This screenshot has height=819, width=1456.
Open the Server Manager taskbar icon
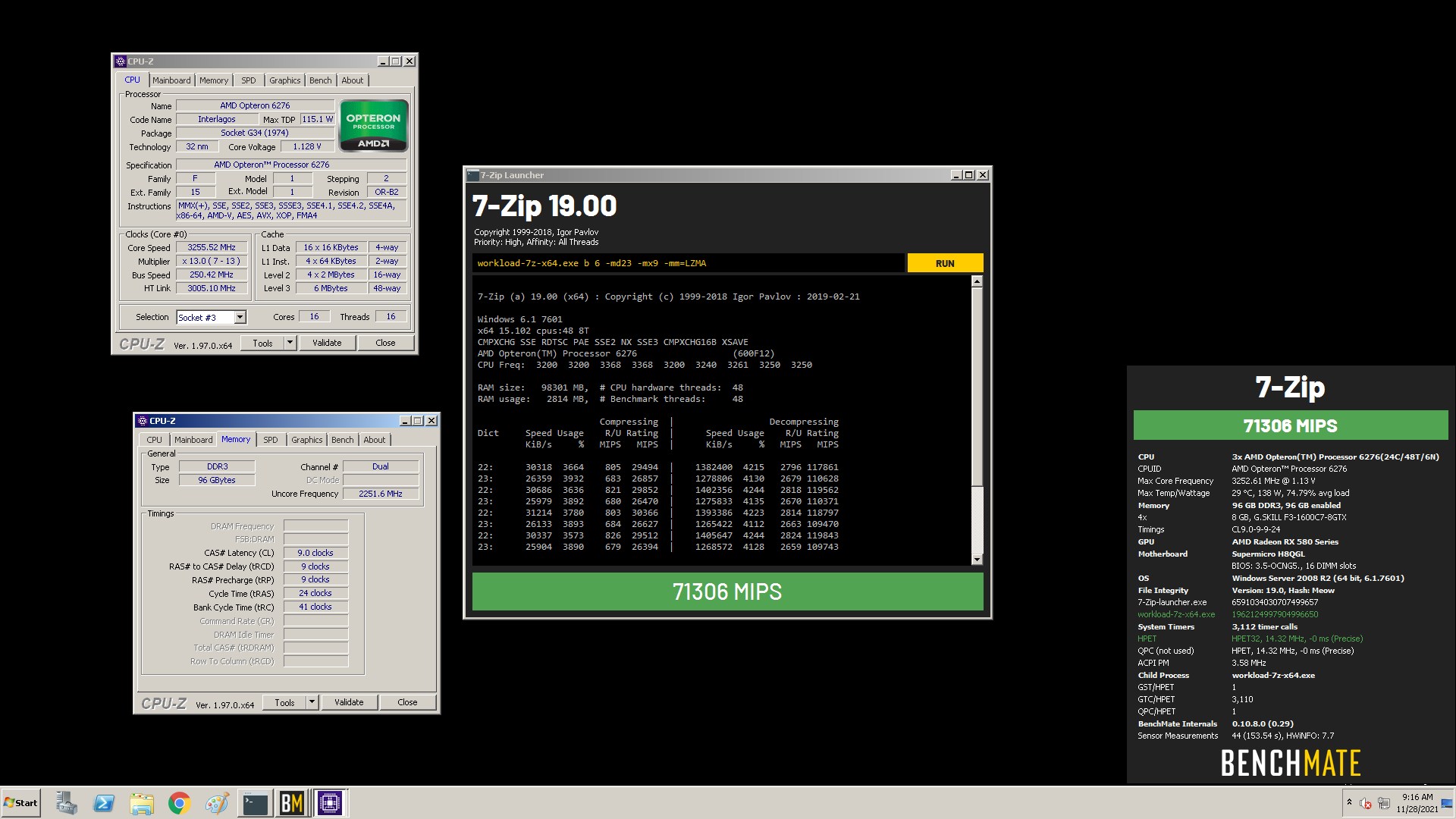[66, 803]
